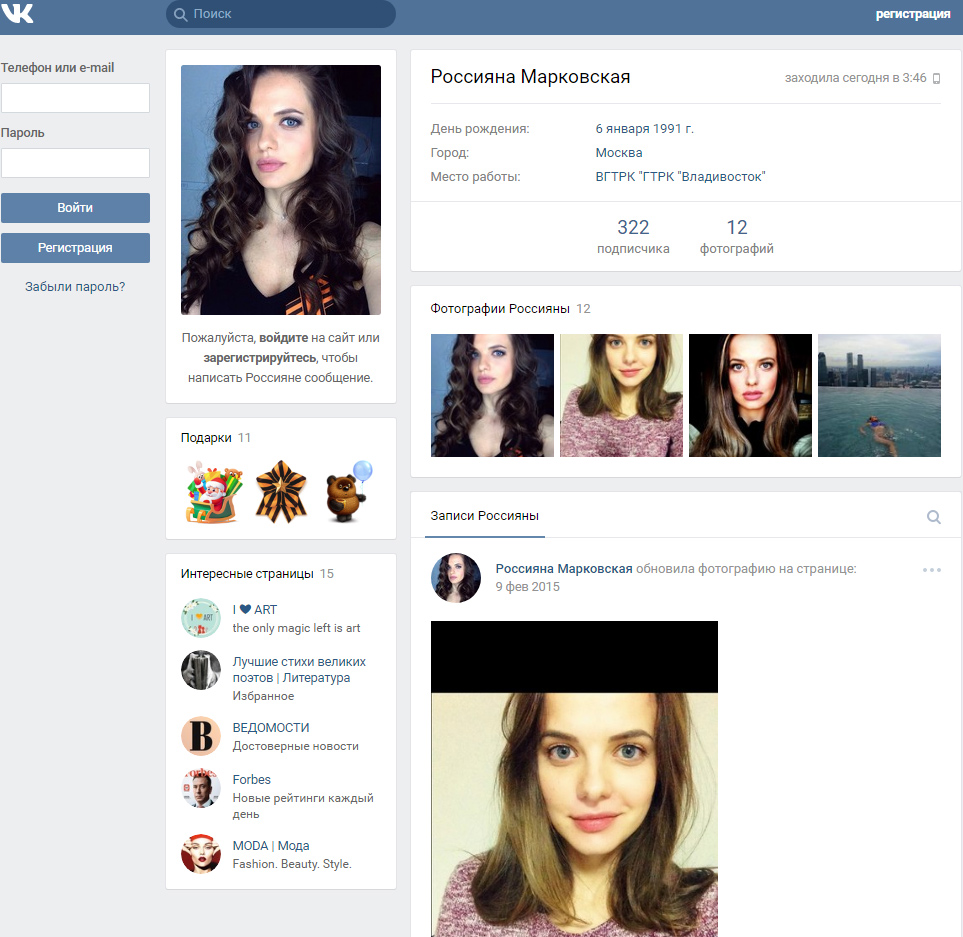
Task: Click the bear with balloon gift
Action: click(x=348, y=492)
